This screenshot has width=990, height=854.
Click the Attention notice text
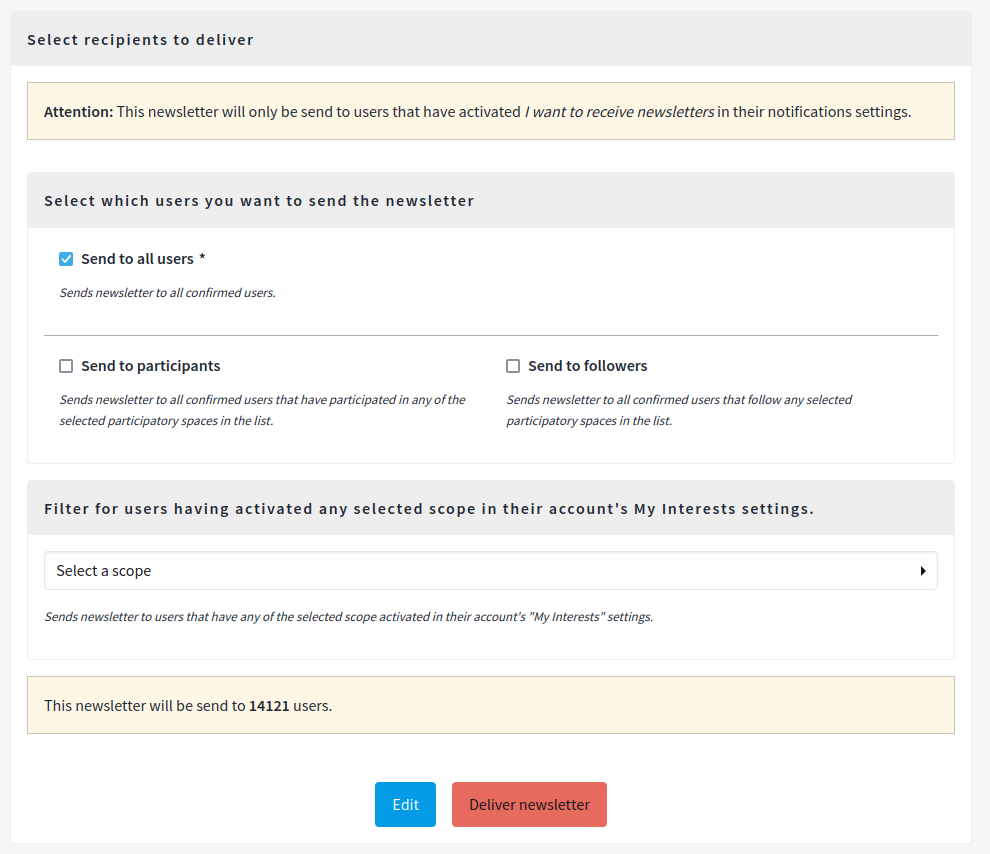pos(478,112)
